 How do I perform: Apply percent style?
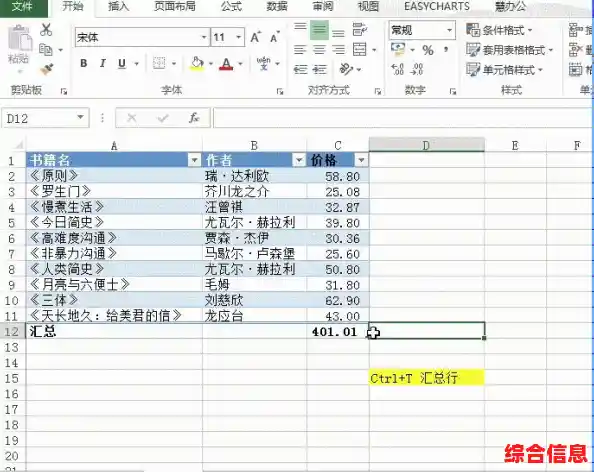(428, 50)
